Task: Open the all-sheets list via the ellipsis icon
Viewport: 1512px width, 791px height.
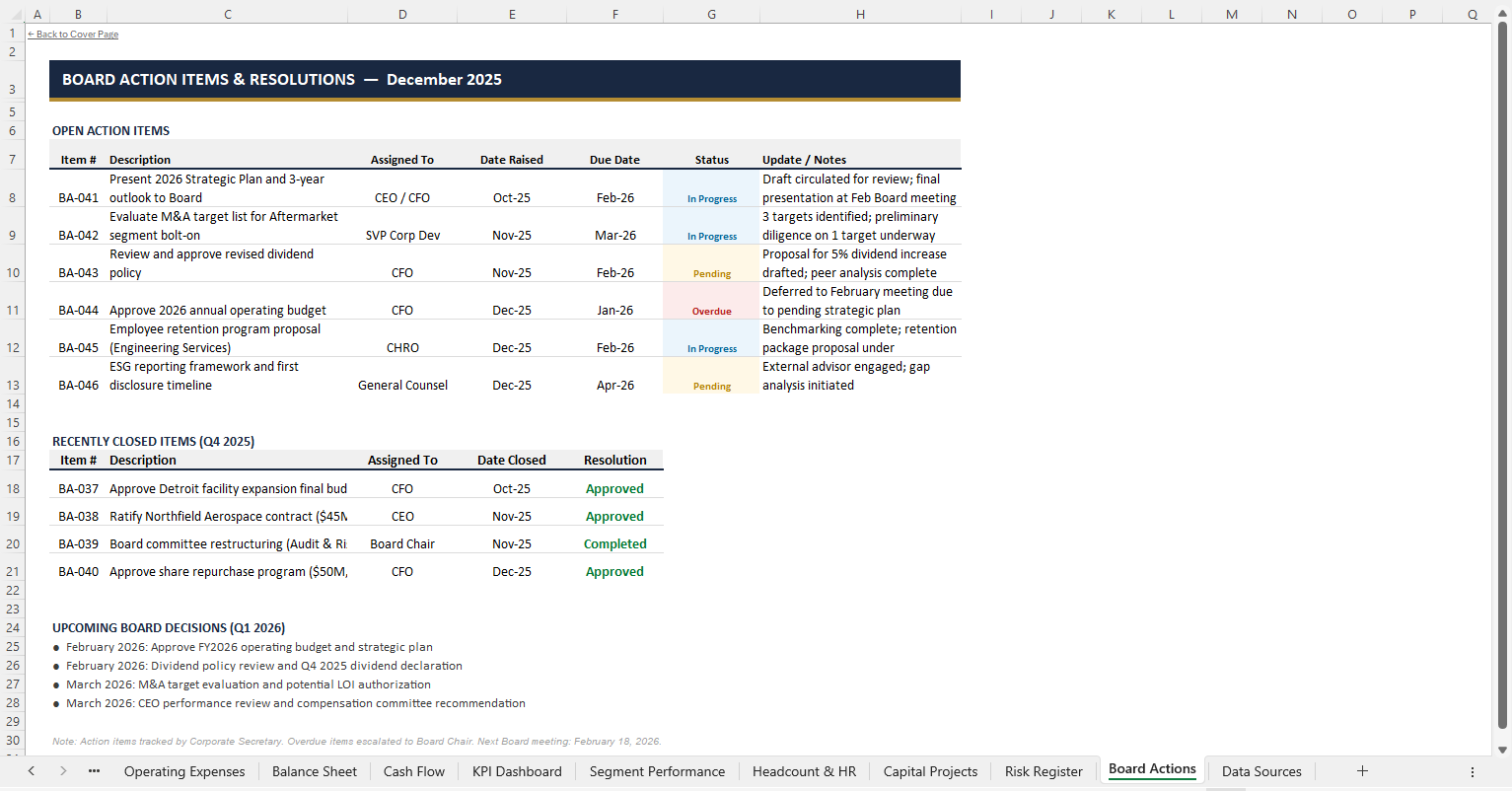Action: coord(93,771)
